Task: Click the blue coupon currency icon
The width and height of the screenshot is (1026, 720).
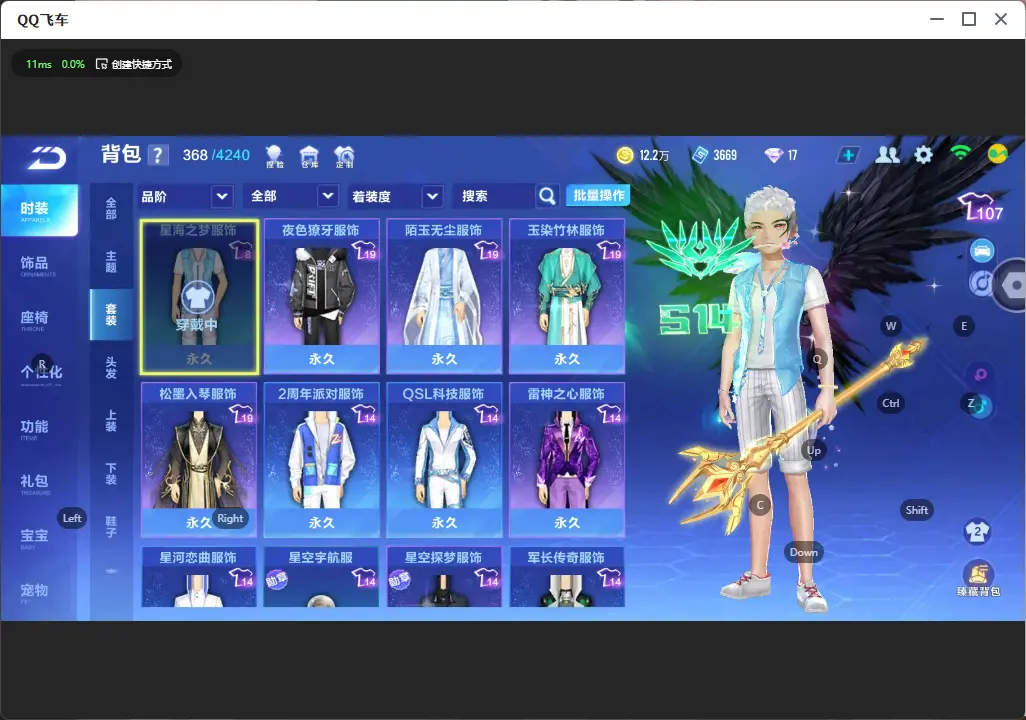Action: [x=700, y=155]
